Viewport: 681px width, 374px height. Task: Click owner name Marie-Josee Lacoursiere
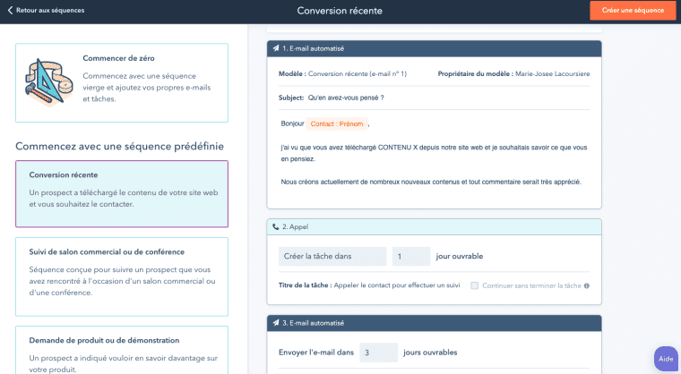click(552, 74)
